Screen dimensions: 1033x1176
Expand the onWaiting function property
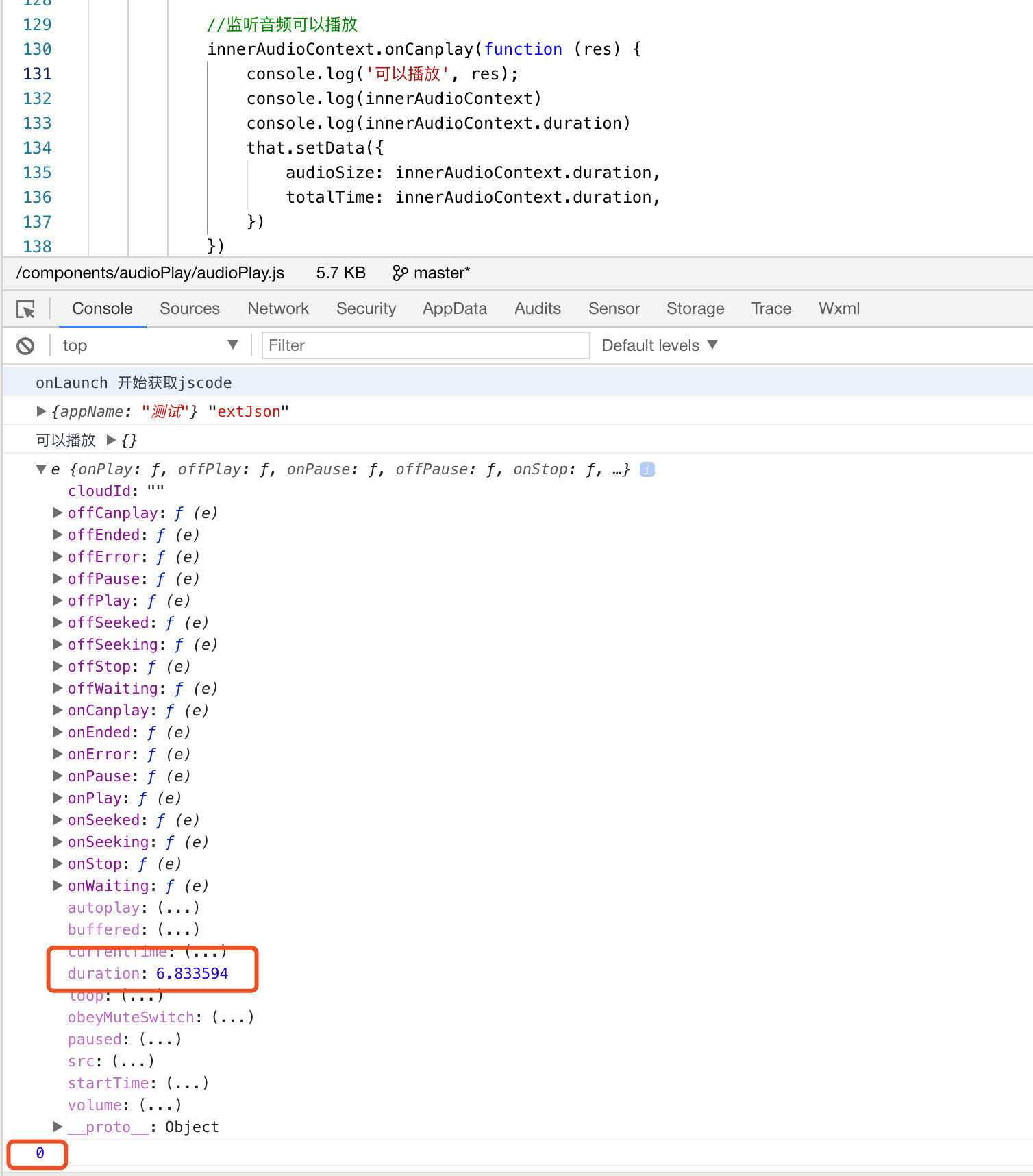58,885
